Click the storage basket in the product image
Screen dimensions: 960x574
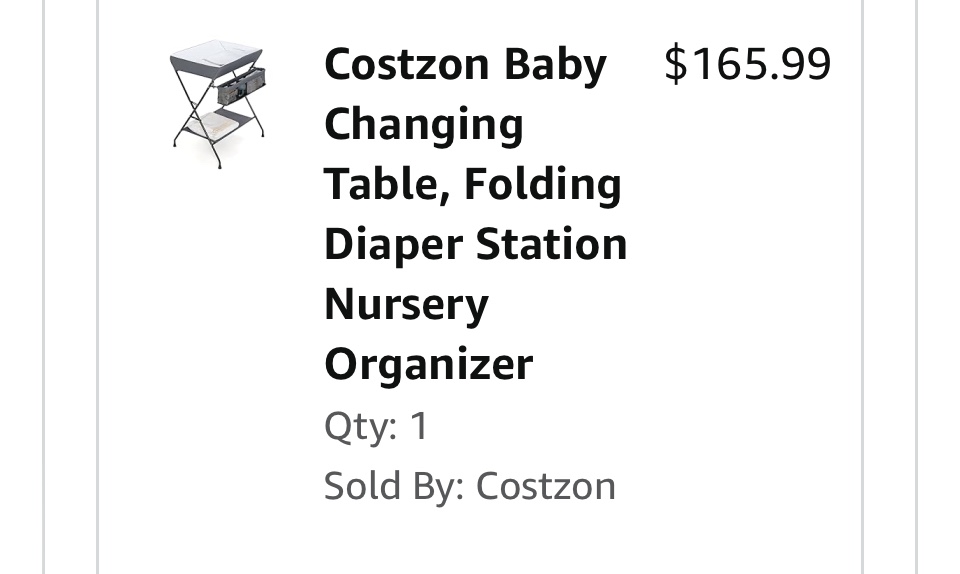(x=242, y=88)
